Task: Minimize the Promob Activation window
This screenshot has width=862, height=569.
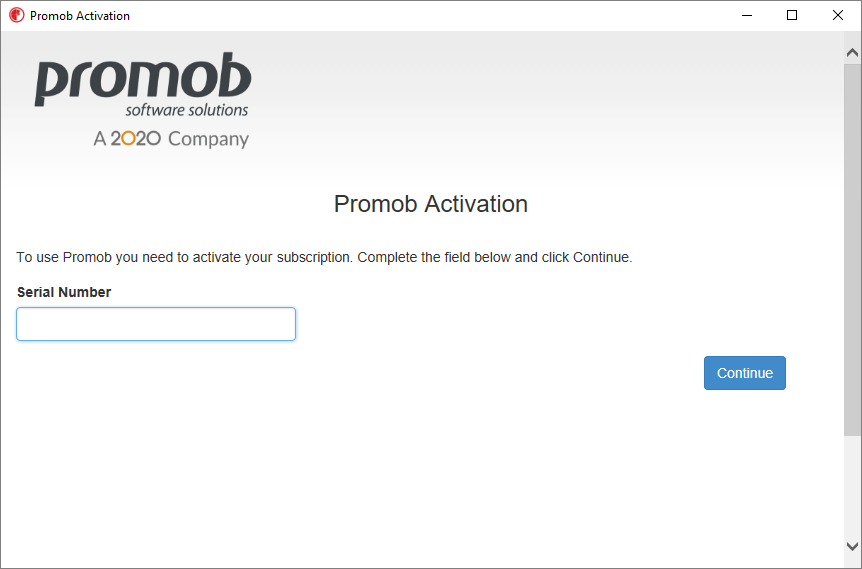Action: (x=747, y=15)
